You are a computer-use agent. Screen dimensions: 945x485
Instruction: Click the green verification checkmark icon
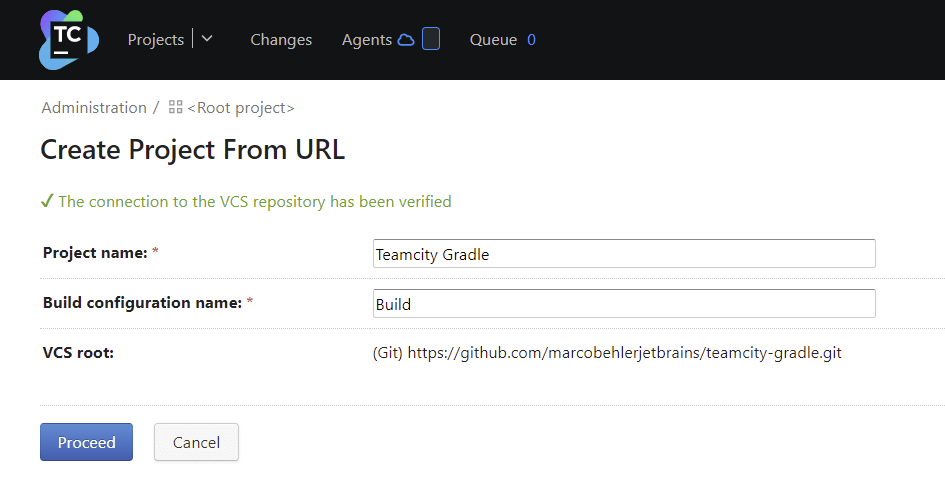tap(47, 202)
